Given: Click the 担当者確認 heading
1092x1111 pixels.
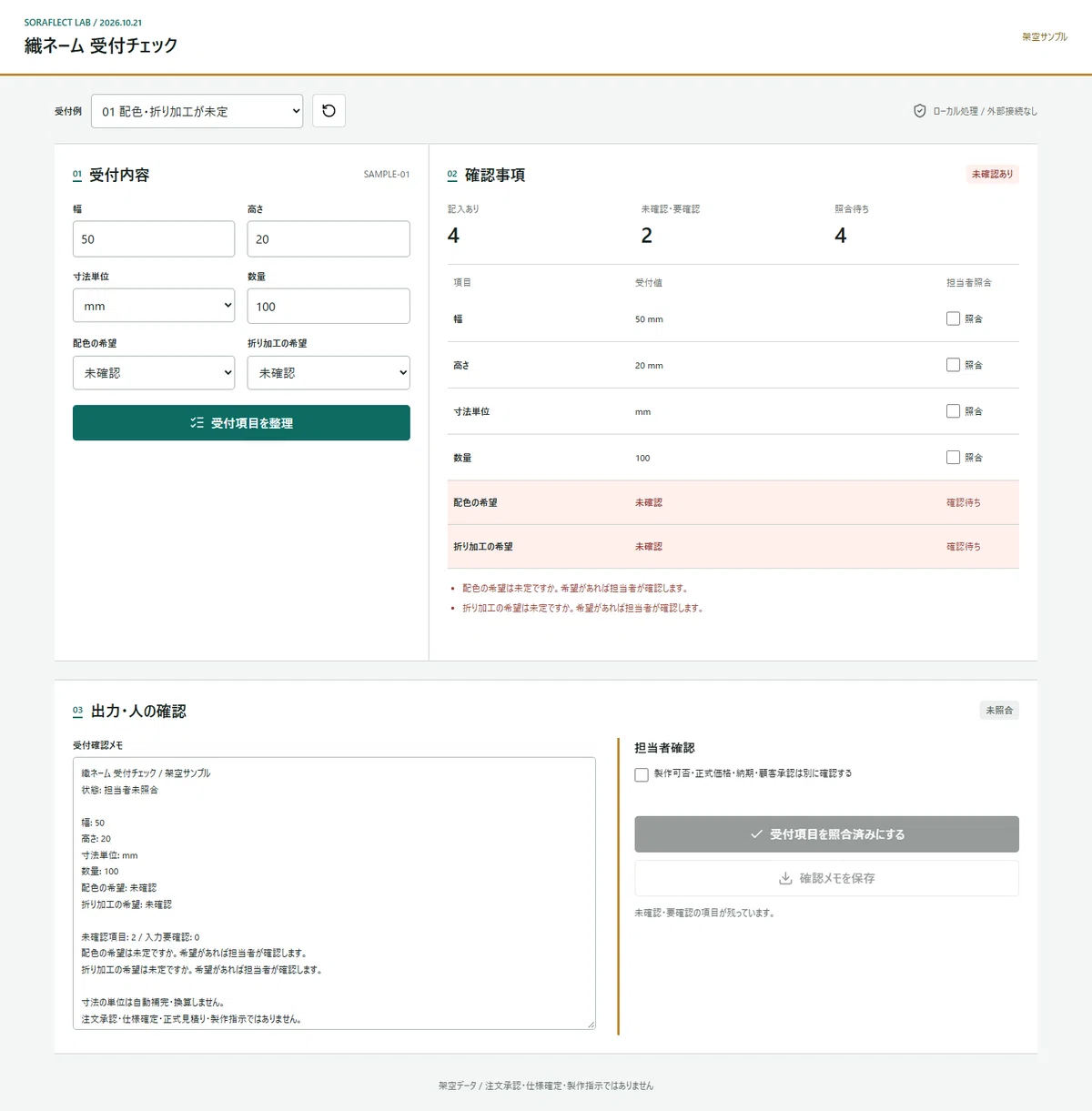Looking at the screenshot, I should coord(664,748).
